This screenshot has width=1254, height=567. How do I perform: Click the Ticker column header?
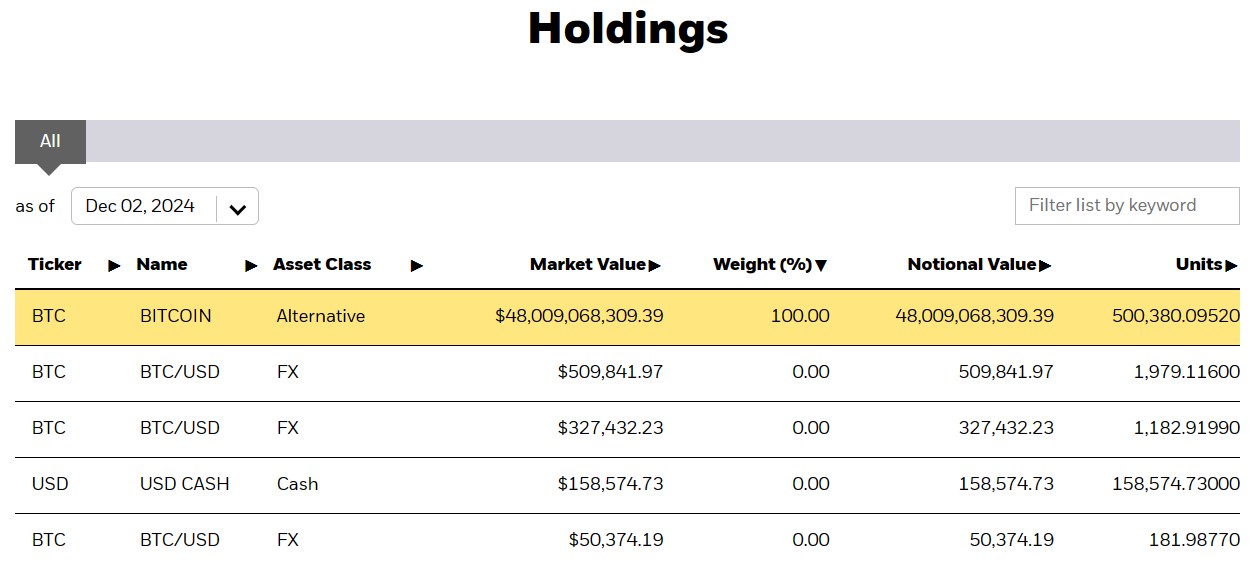(55, 265)
